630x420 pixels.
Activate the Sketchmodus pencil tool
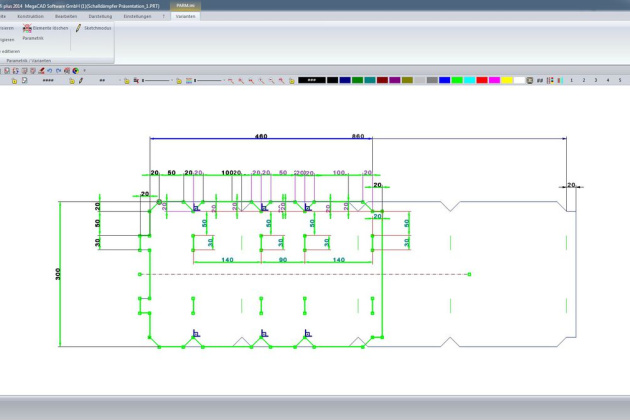78,29
